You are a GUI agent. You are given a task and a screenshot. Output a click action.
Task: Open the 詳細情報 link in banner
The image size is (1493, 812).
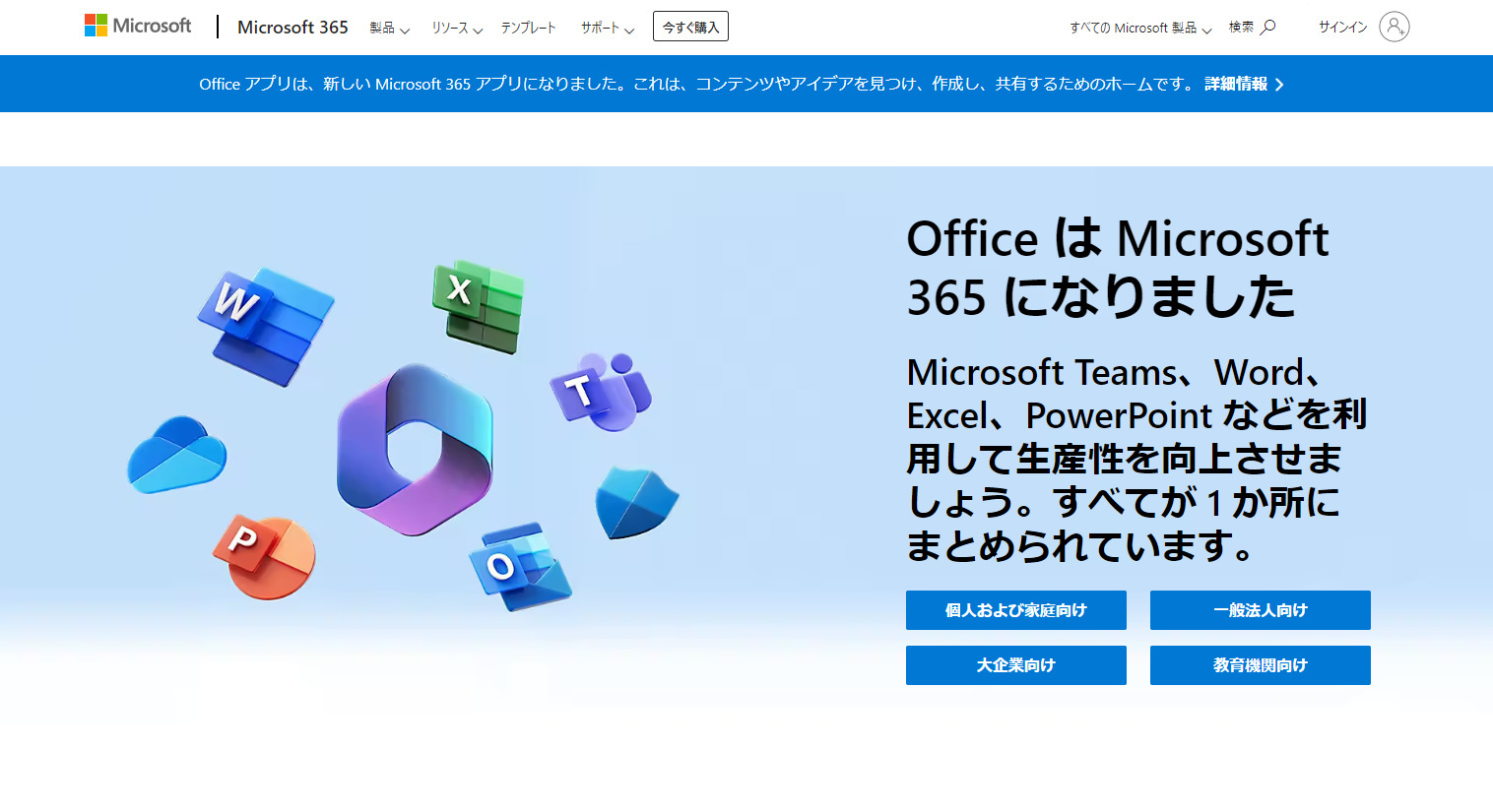tap(1236, 84)
